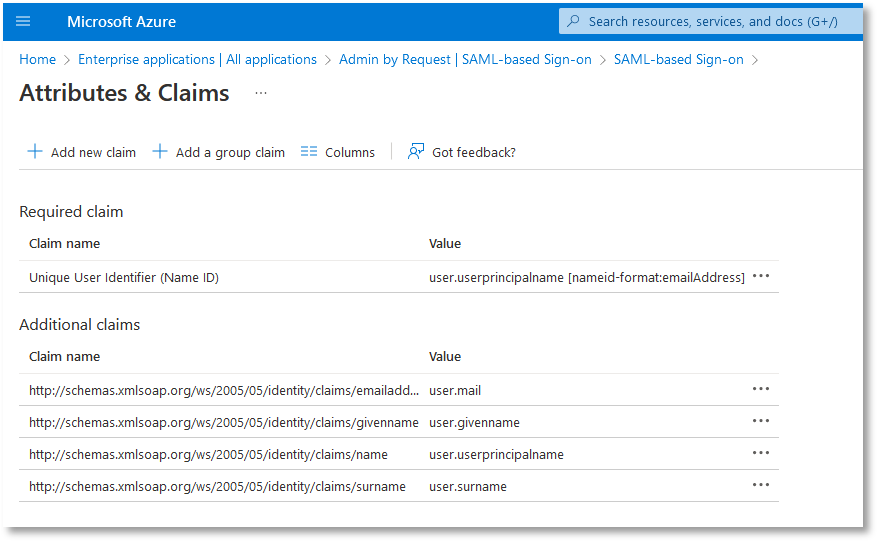Open the Azure portal hamburger menu
This screenshot has height=541, width=877.
point(23,22)
